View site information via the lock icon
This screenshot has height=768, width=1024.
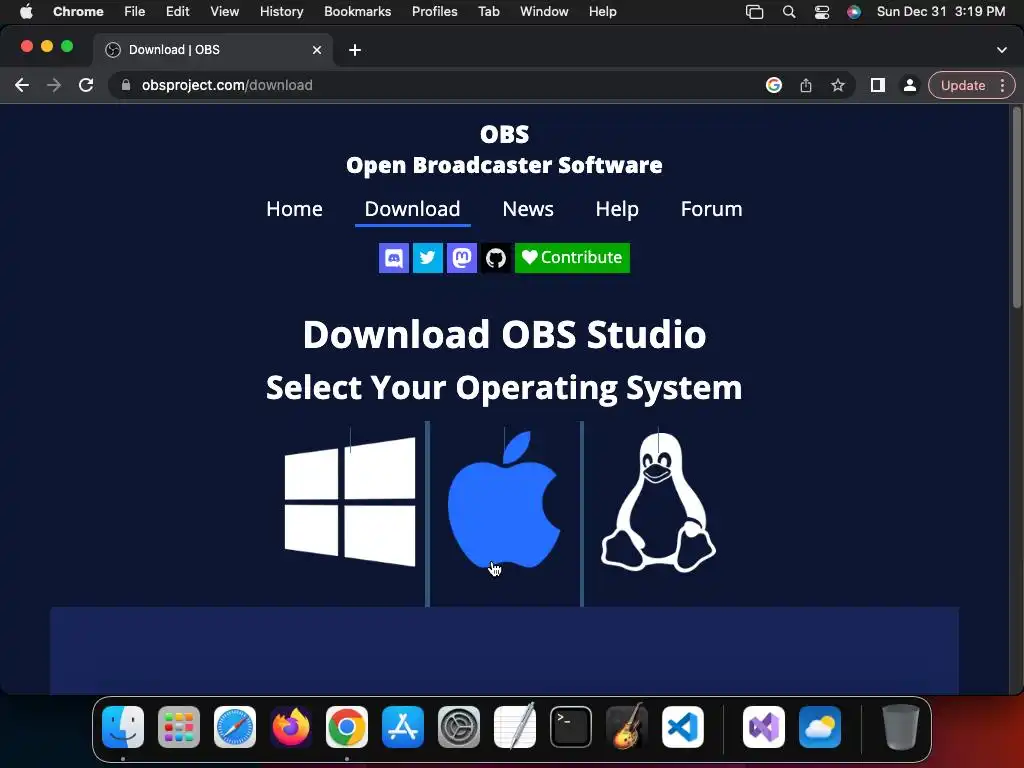126,86
